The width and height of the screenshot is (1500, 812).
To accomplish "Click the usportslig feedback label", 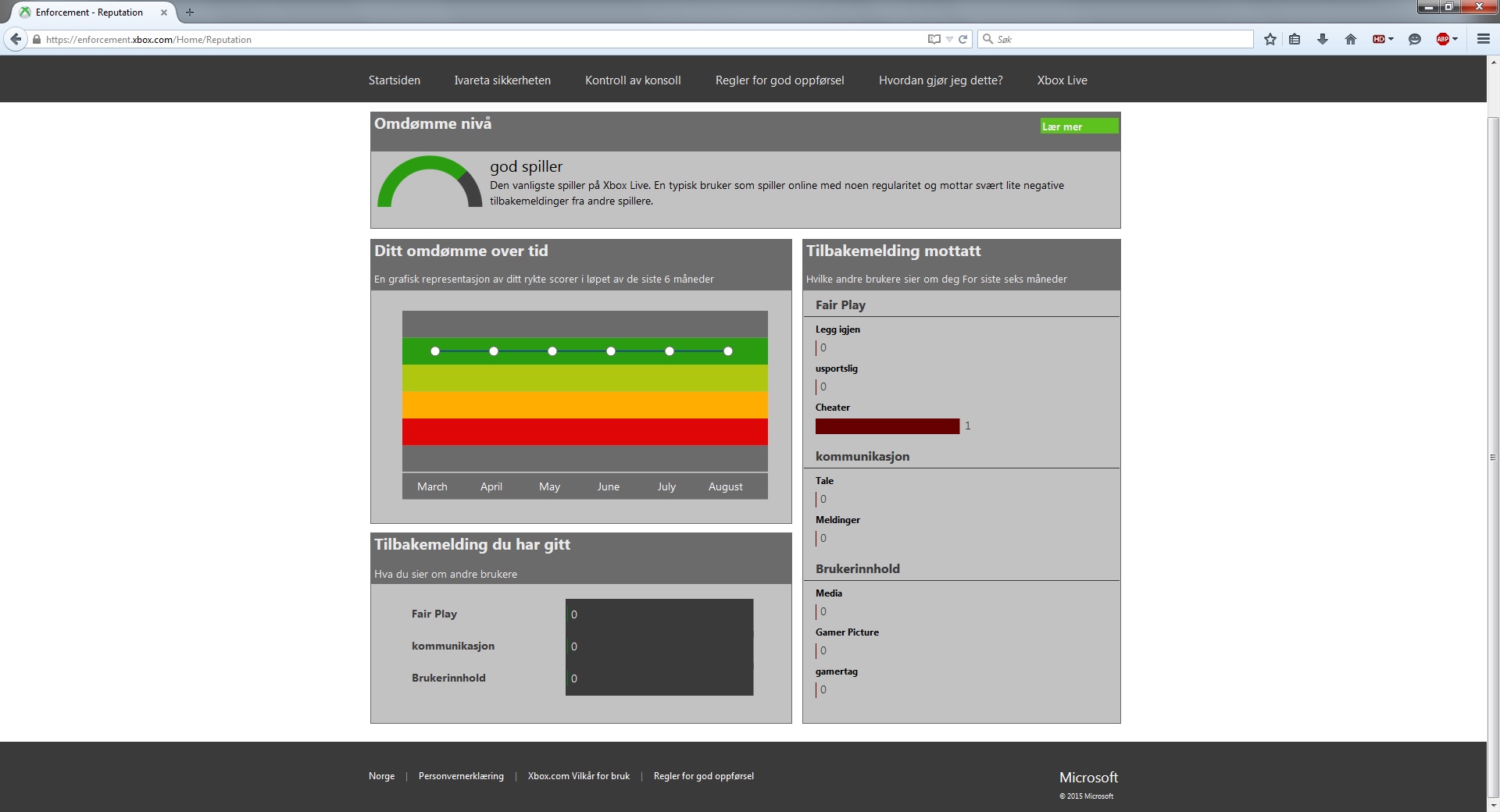I will pyautogui.click(x=837, y=369).
